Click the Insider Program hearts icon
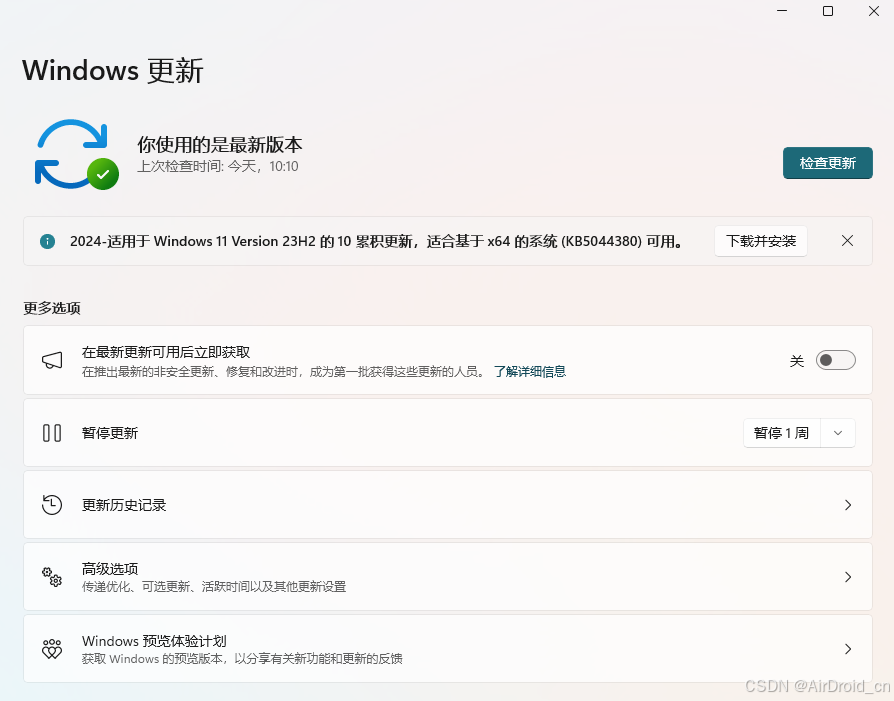This screenshot has width=894, height=701. [x=52, y=649]
